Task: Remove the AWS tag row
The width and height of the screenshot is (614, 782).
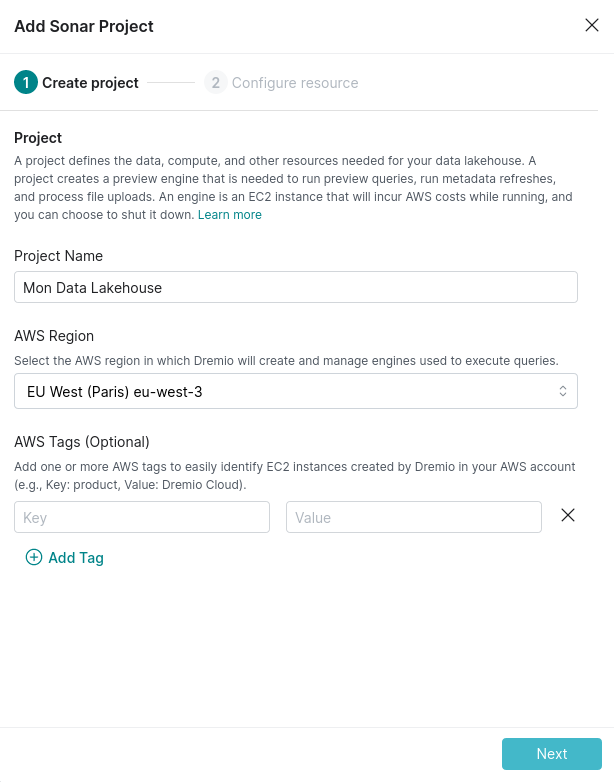Action: tap(568, 515)
